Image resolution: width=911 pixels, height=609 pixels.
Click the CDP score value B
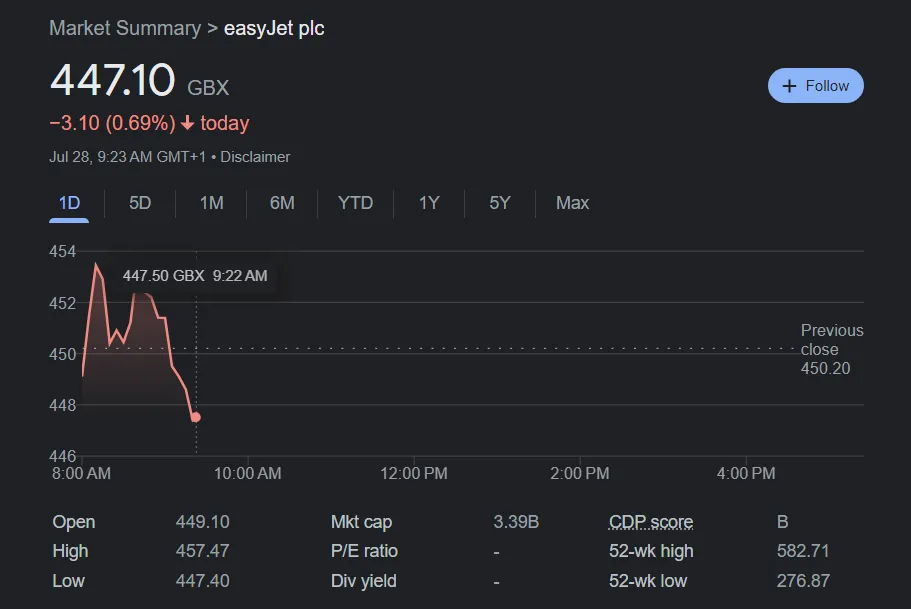pos(783,522)
